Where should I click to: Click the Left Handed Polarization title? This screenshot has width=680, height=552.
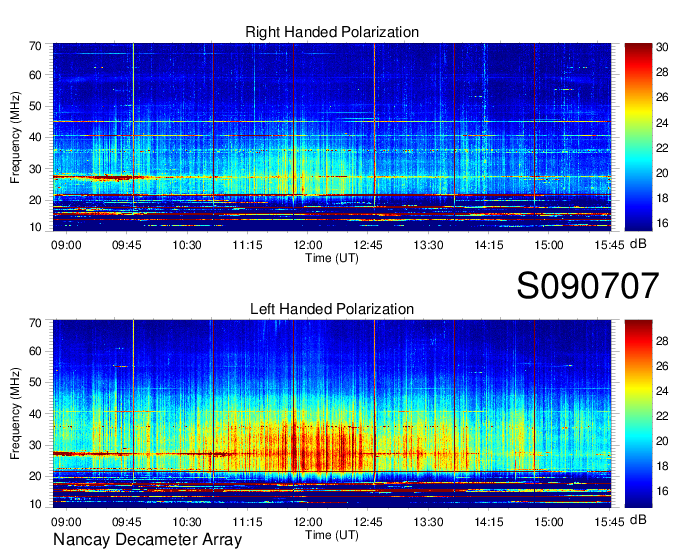(332, 309)
